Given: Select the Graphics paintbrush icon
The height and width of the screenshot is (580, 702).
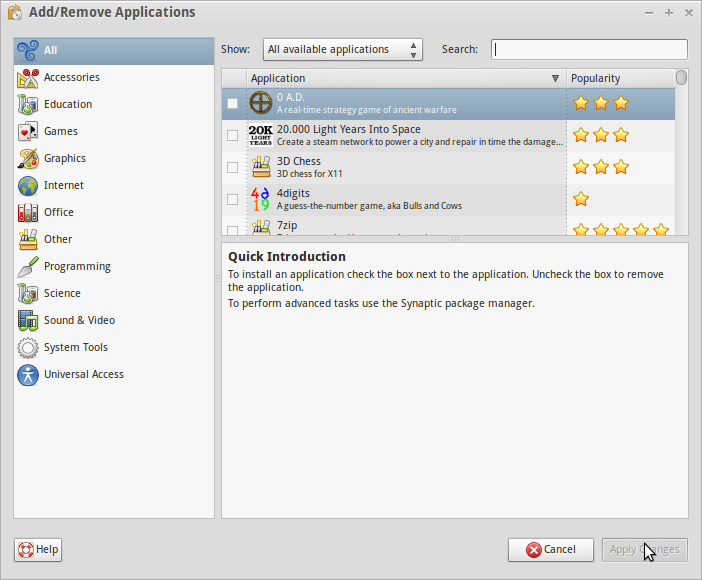Looking at the screenshot, I should pos(28,159).
